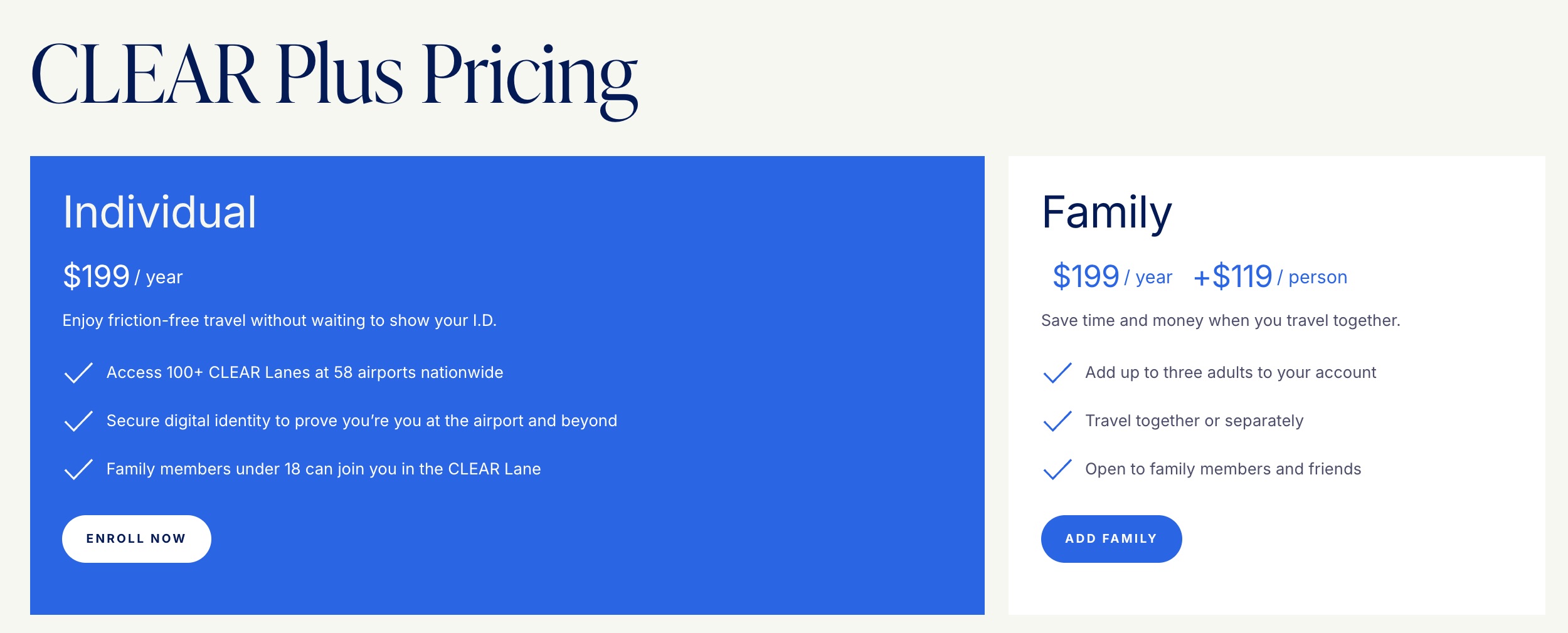The width and height of the screenshot is (1568, 633).
Task: Click the Enroll Now button
Action: click(136, 538)
